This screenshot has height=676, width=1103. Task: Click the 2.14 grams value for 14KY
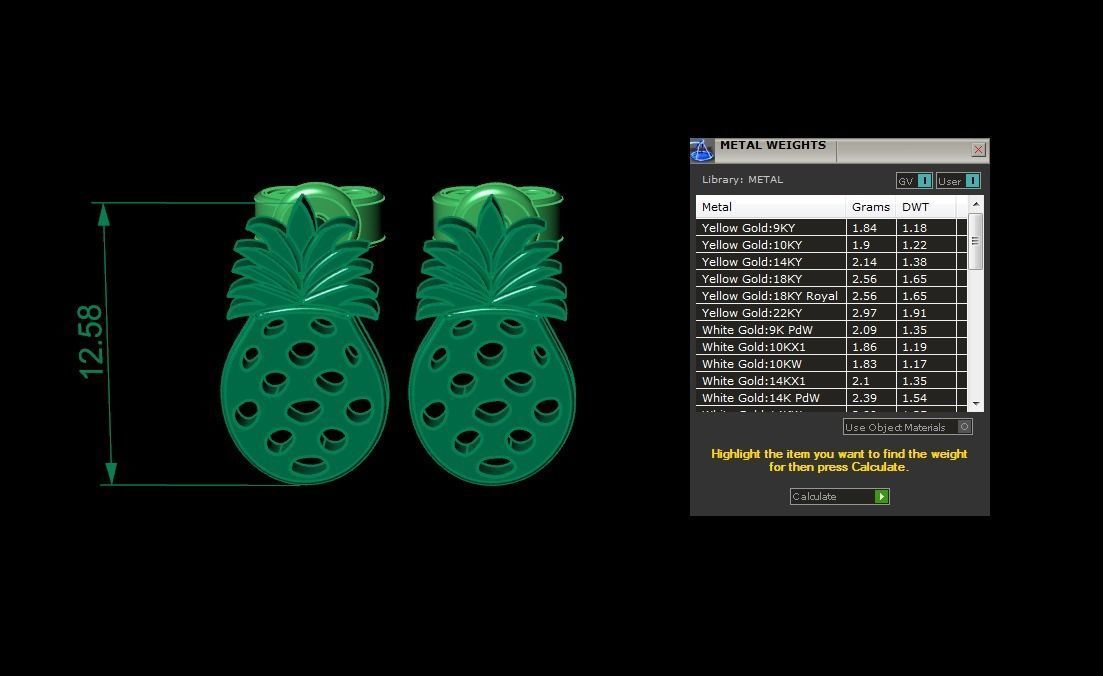click(865, 262)
